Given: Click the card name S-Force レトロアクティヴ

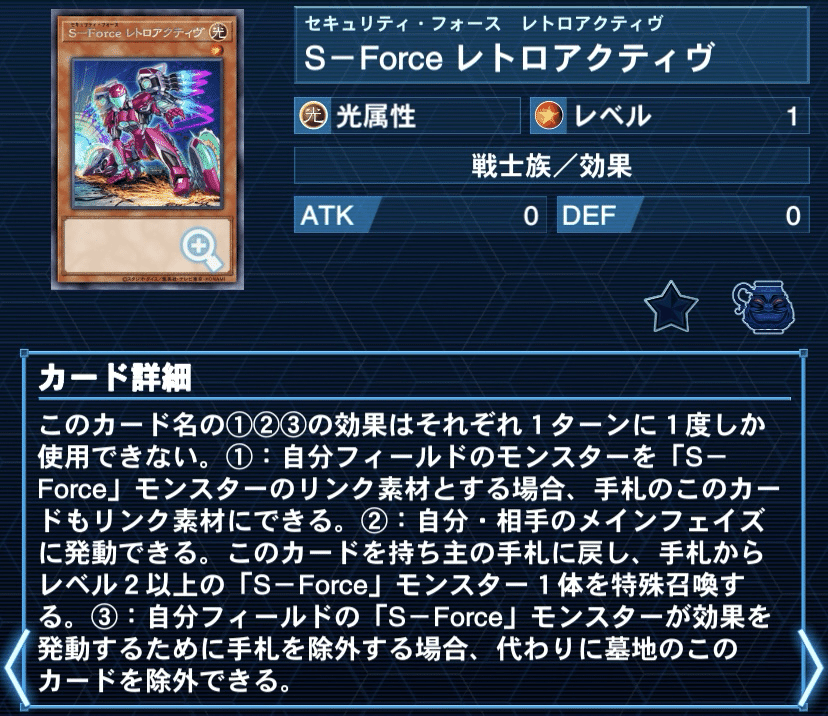Looking at the screenshot, I should click(x=509, y=58).
